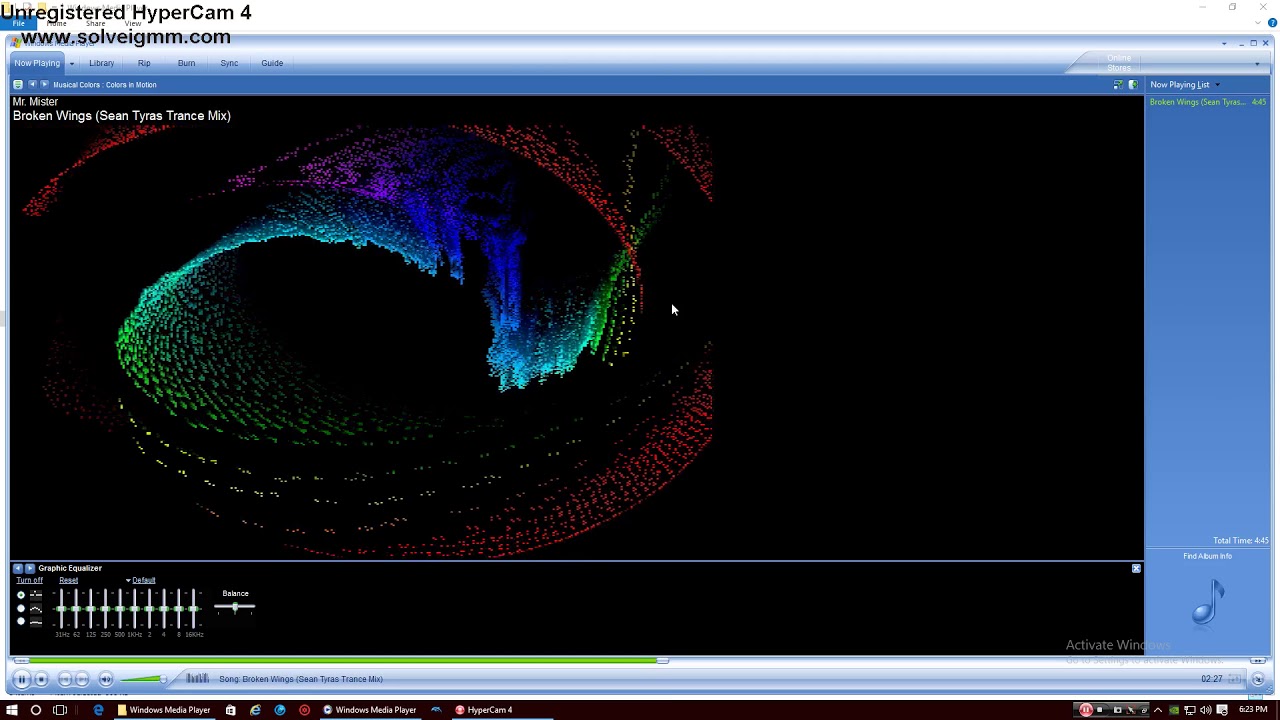Screen dimensions: 1280x720
Task: Skip to the previous track
Action: 65,679
